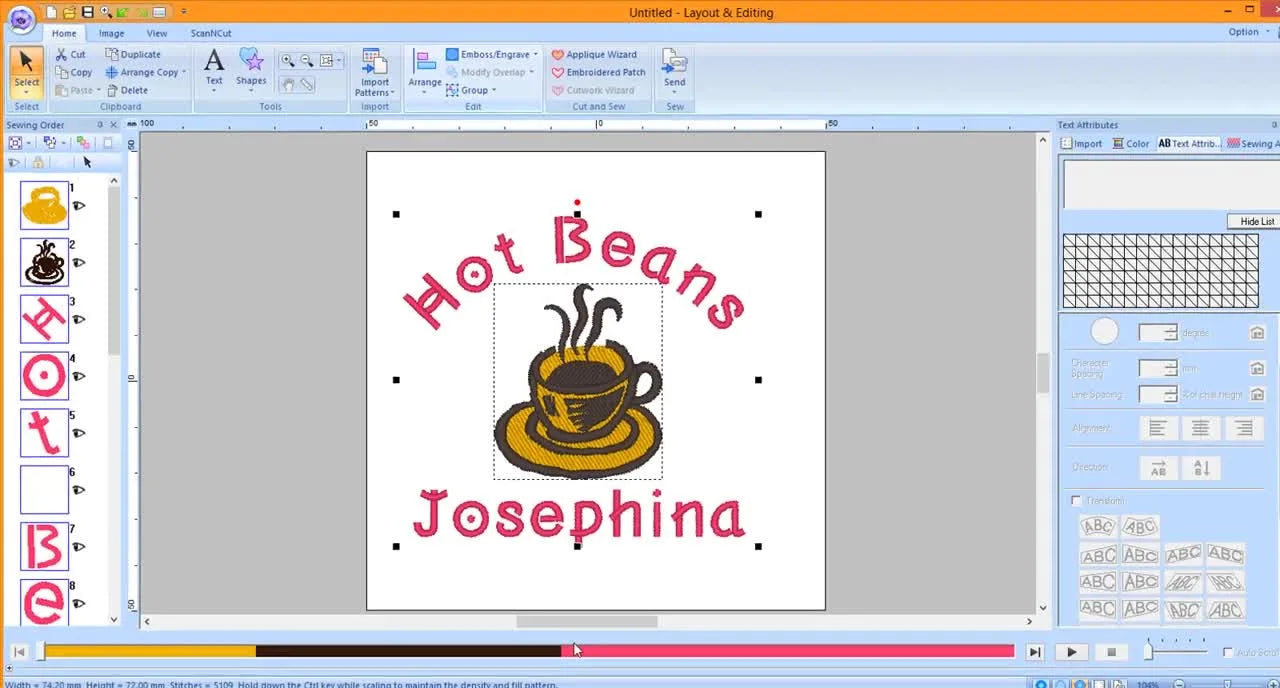Open the ScanNCut ribbon tab
Image resolution: width=1280 pixels, height=688 pixels.
click(x=211, y=33)
